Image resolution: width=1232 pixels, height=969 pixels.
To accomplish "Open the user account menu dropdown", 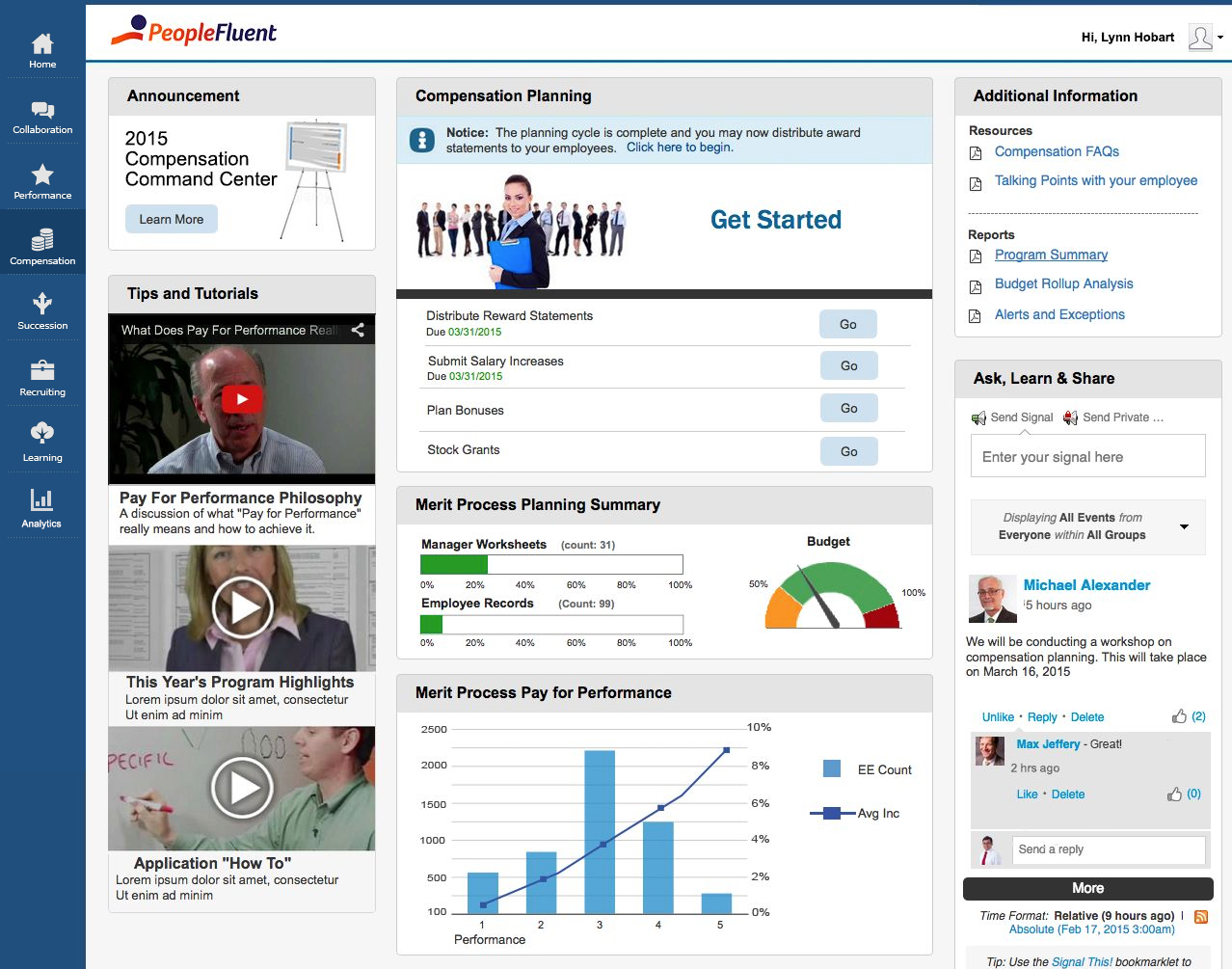I will [1217, 37].
